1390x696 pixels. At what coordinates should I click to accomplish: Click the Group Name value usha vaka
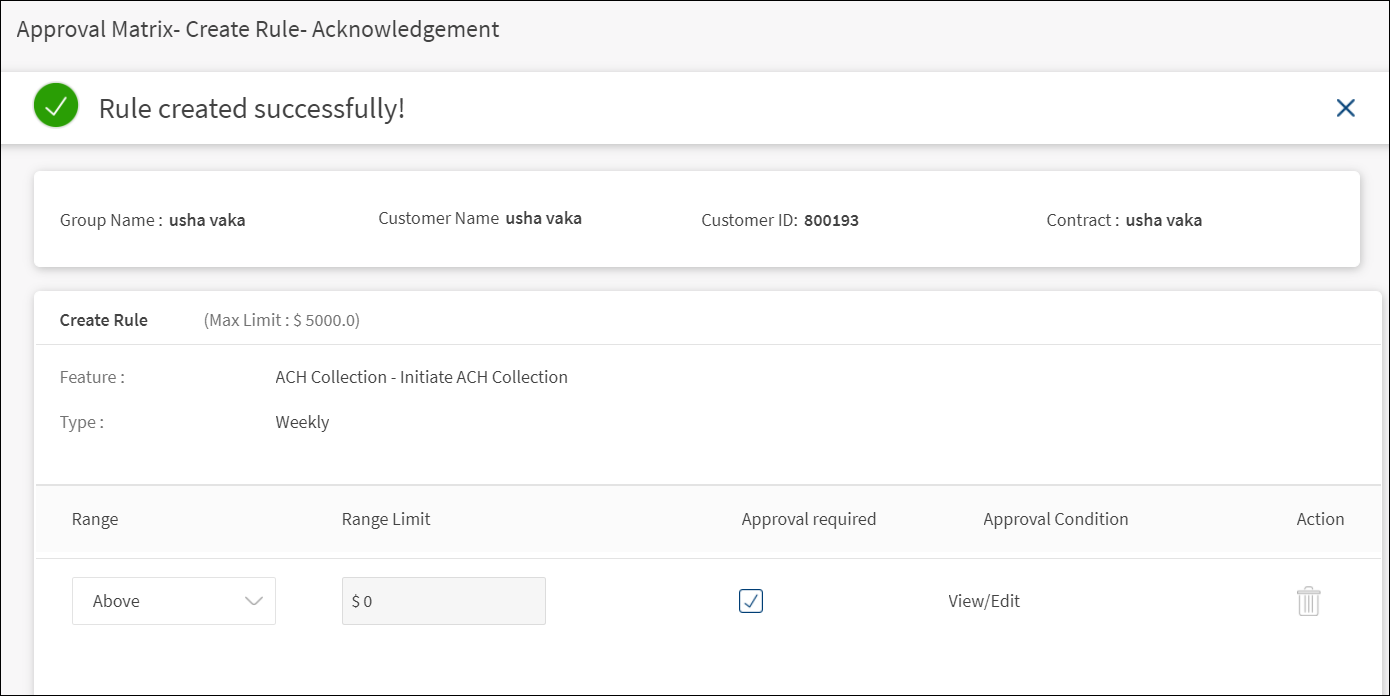tap(207, 220)
